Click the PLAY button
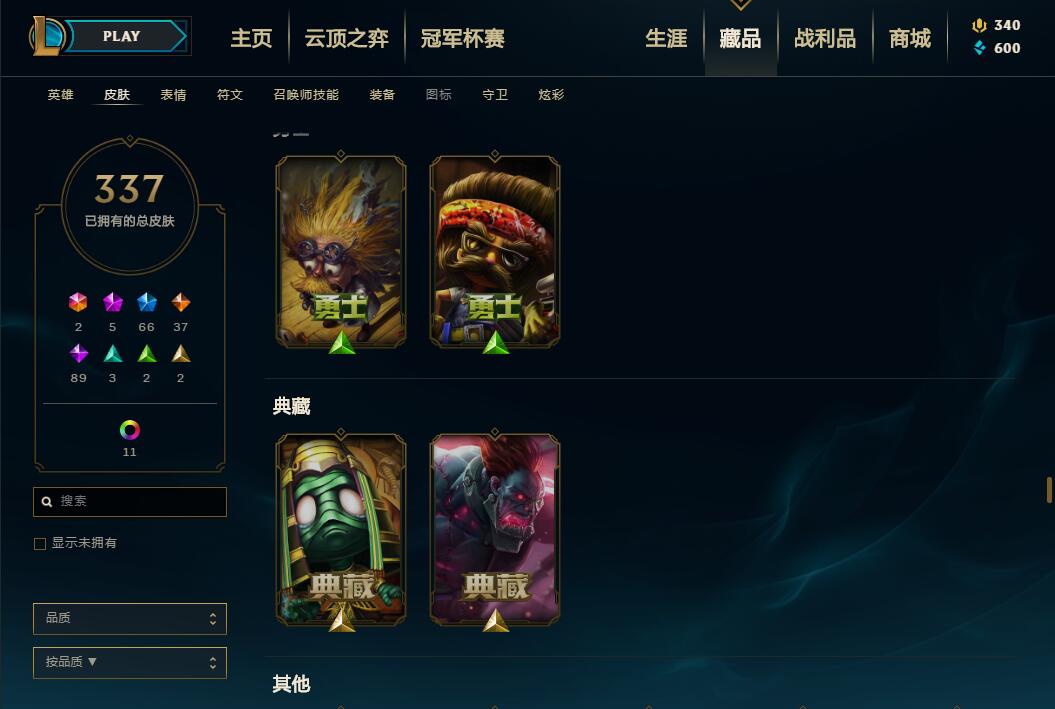 point(124,36)
